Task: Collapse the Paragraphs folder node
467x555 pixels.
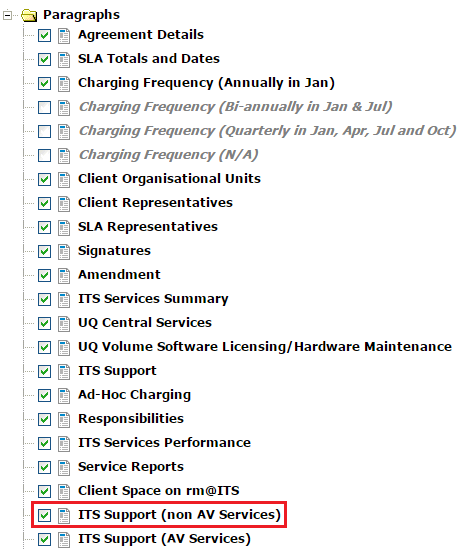Action: pos(7,15)
